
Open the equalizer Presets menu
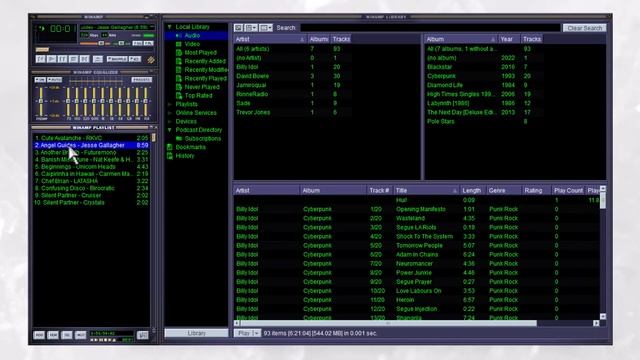click(x=142, y=80)
